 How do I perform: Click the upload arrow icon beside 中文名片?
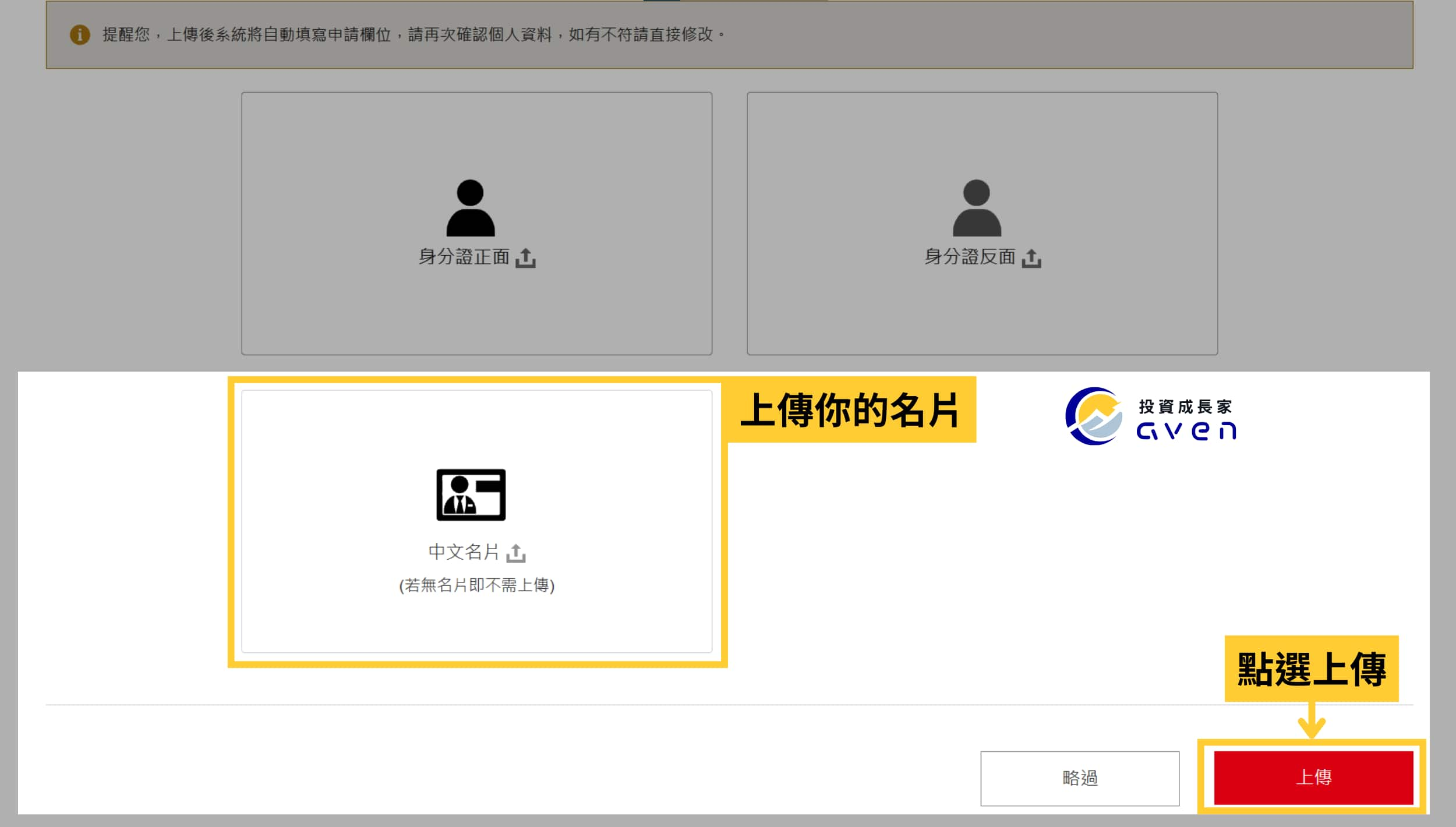[x=516, y=553]
